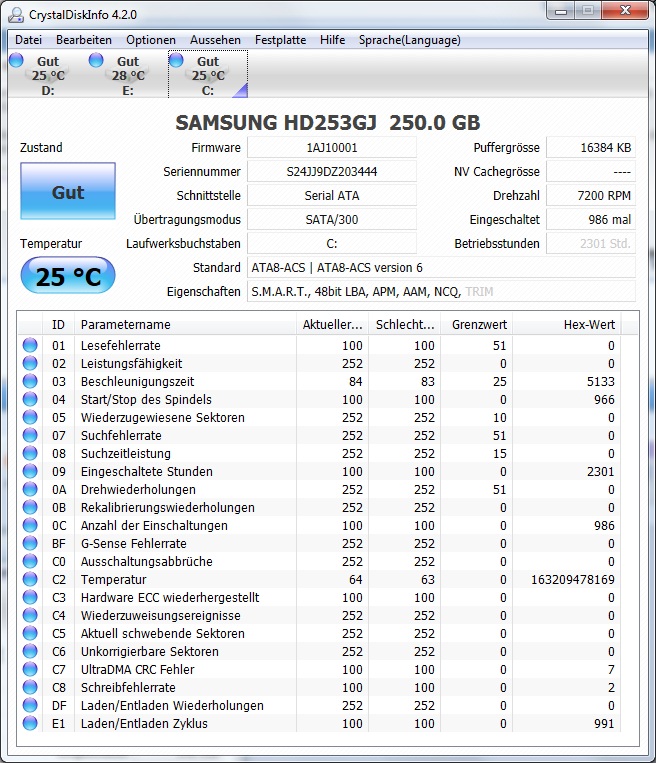The height and width of the screenshot is (763, 656).
Task: Click status orb for C2 Temperatur row
Action: coord(30,579)
